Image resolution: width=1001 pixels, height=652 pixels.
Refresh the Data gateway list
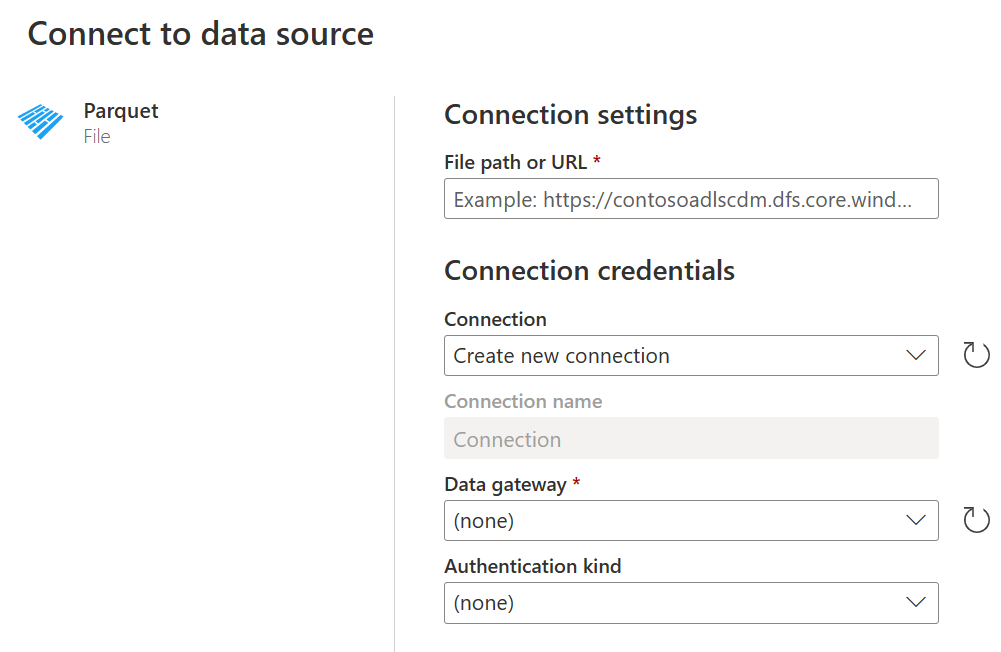tap(976, 520)
